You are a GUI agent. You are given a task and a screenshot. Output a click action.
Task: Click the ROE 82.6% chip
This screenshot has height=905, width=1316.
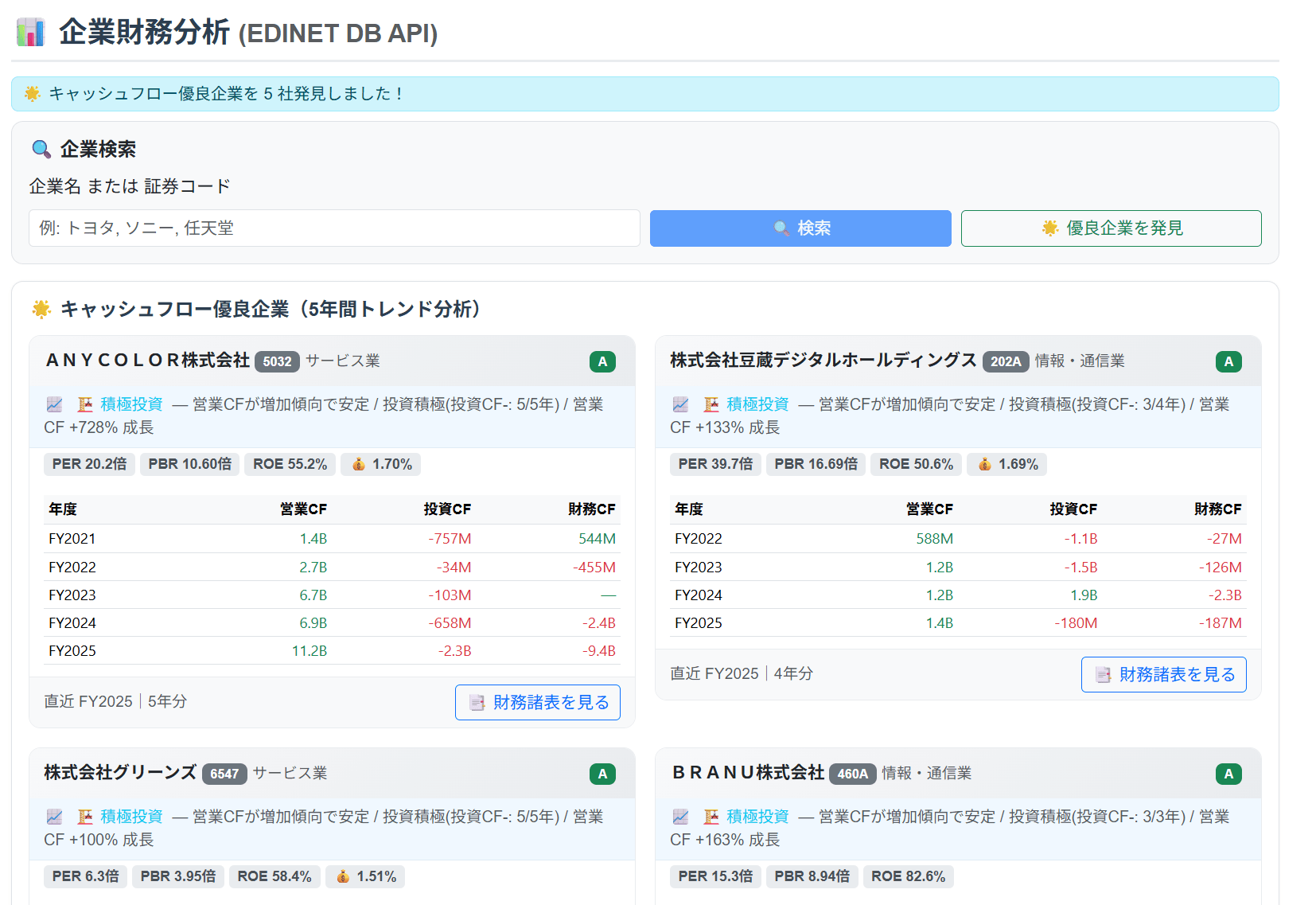click(909, 876)
